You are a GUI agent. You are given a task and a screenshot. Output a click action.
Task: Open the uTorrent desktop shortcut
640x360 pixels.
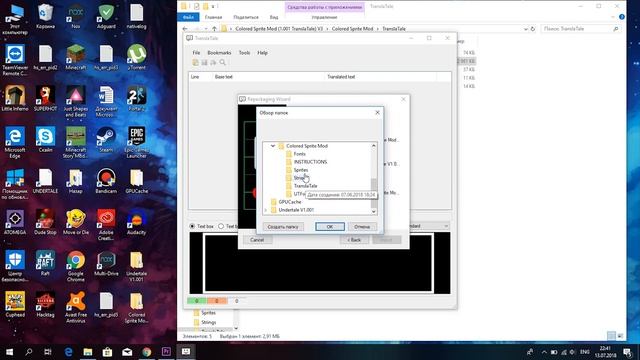(x=136, y=57)
